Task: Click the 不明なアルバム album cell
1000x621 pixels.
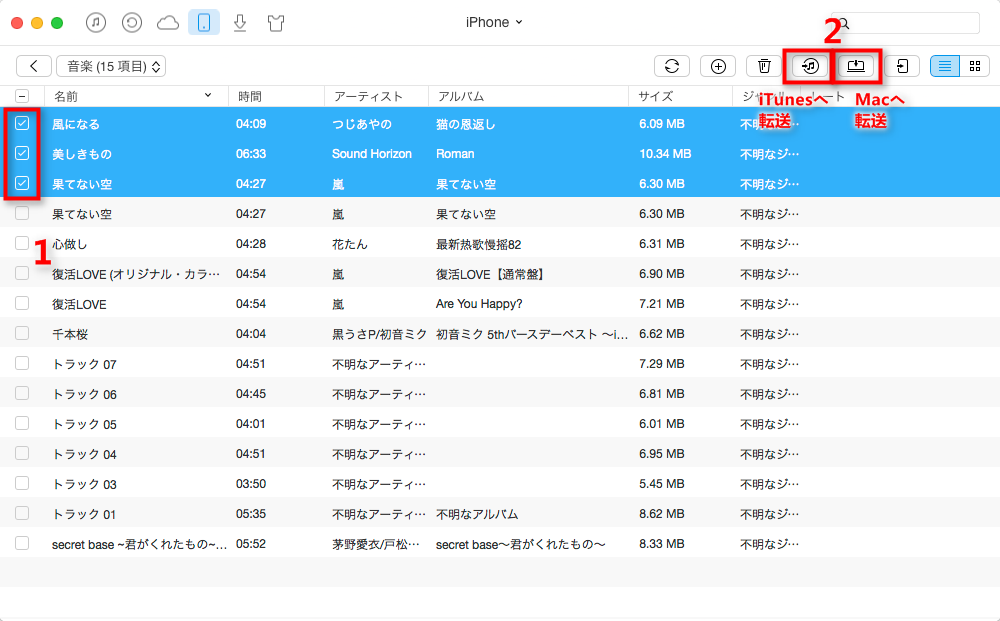Action: tap(477, 514)
